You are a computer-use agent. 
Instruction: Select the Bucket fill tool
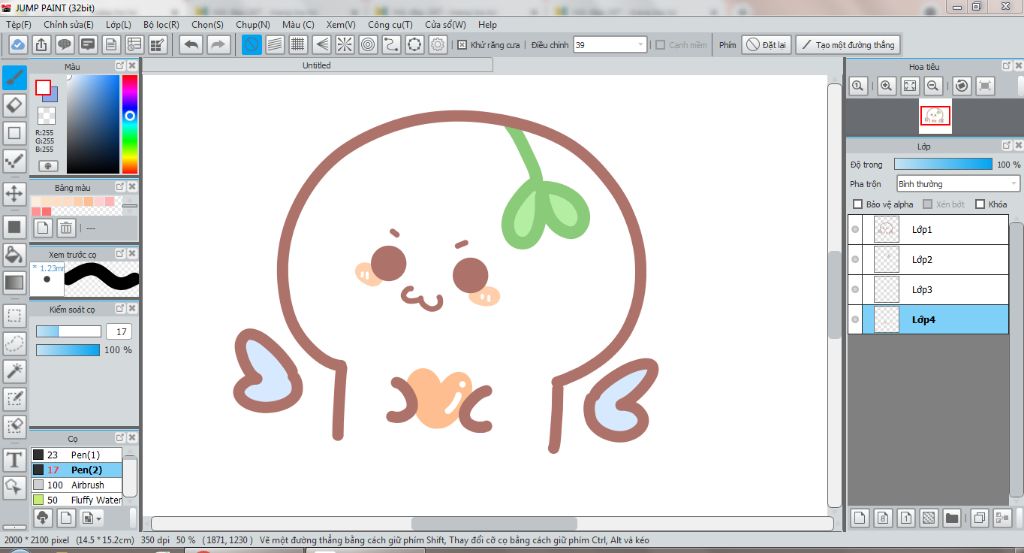pos(14,255)
